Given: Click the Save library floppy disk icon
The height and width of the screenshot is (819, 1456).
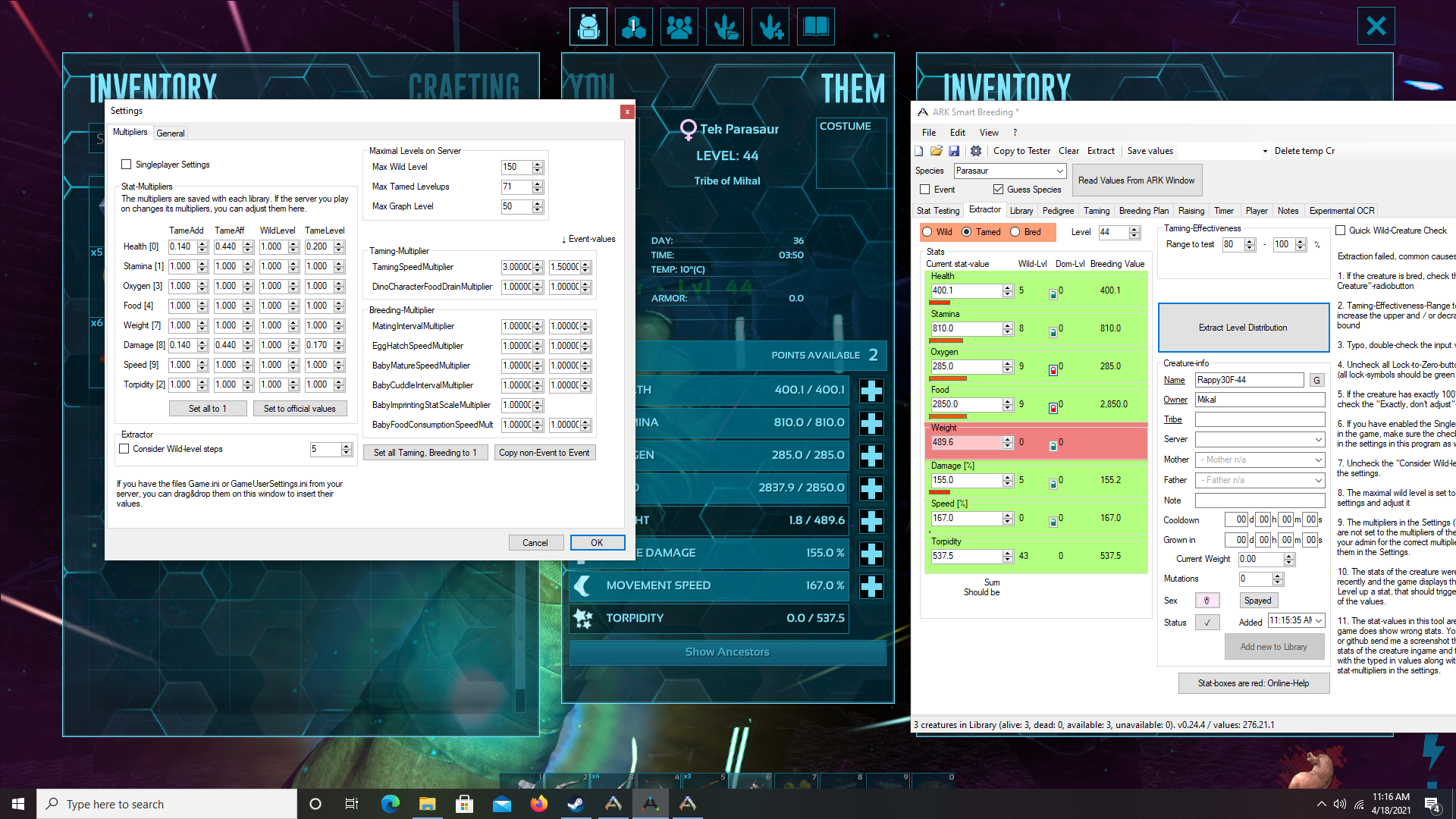Looking at the screenshot, I should [x=954, y=151].
